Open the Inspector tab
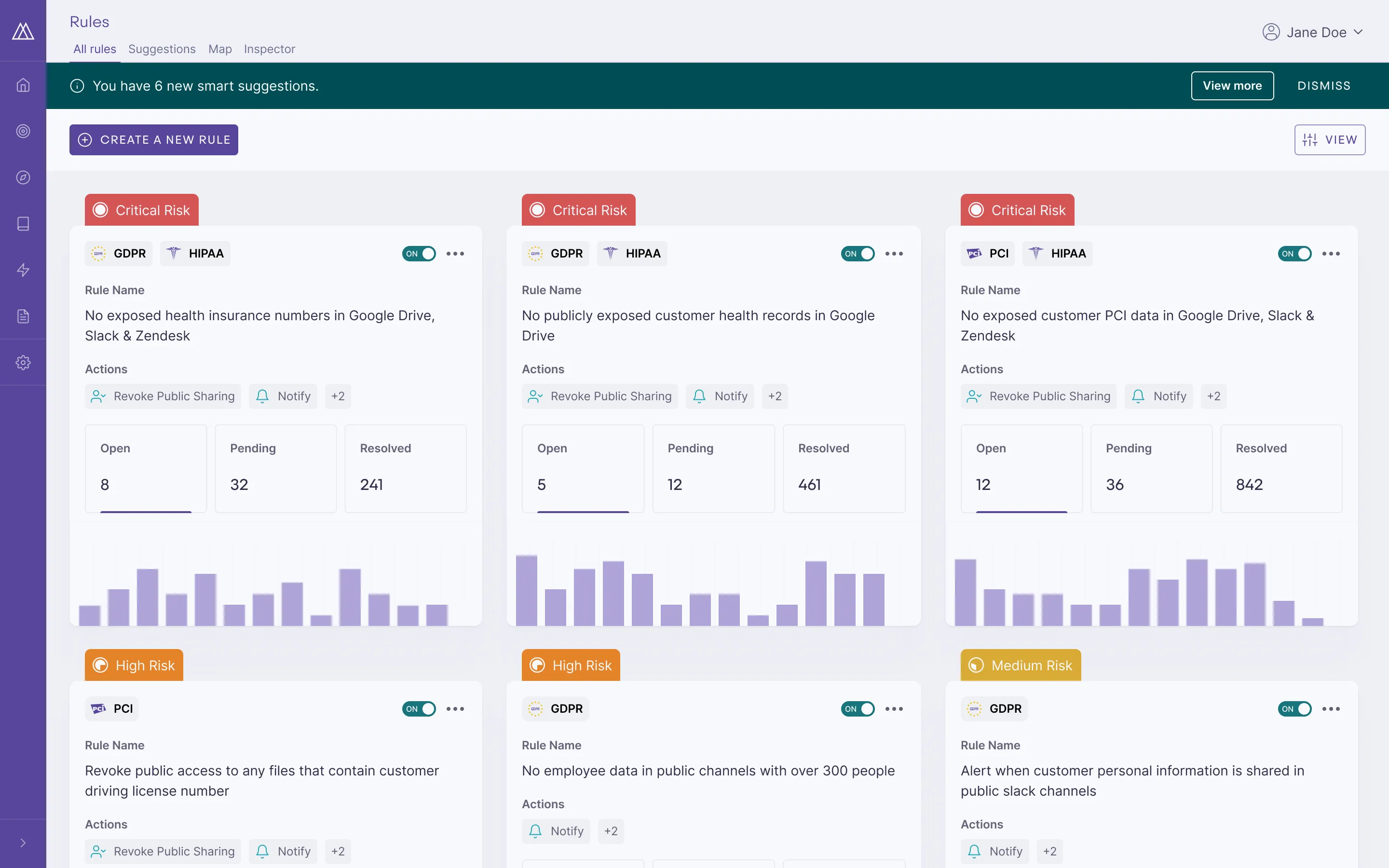The image size is (1389, 868). coord(269,49)
